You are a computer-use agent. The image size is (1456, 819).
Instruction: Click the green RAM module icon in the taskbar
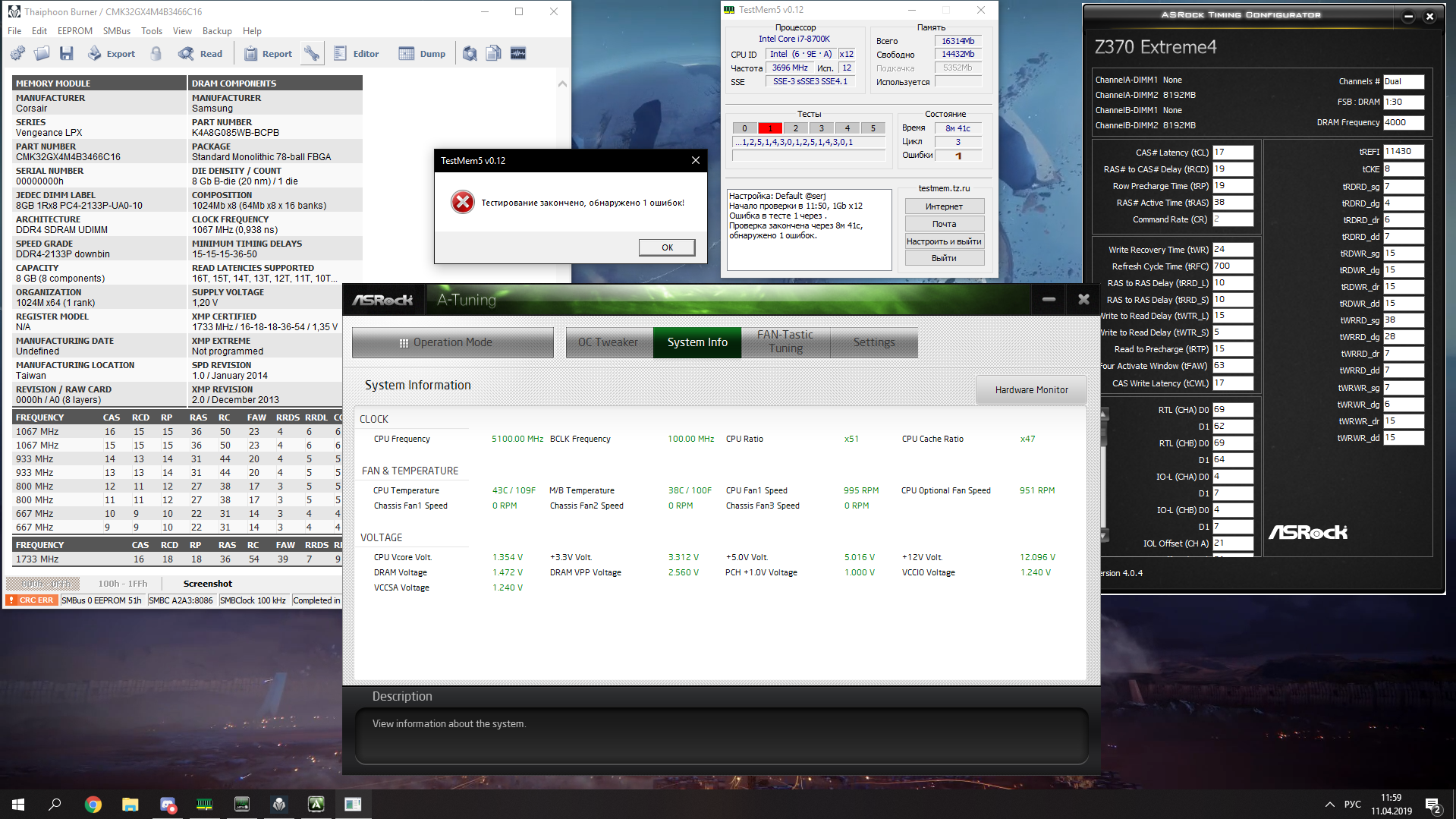205,805
